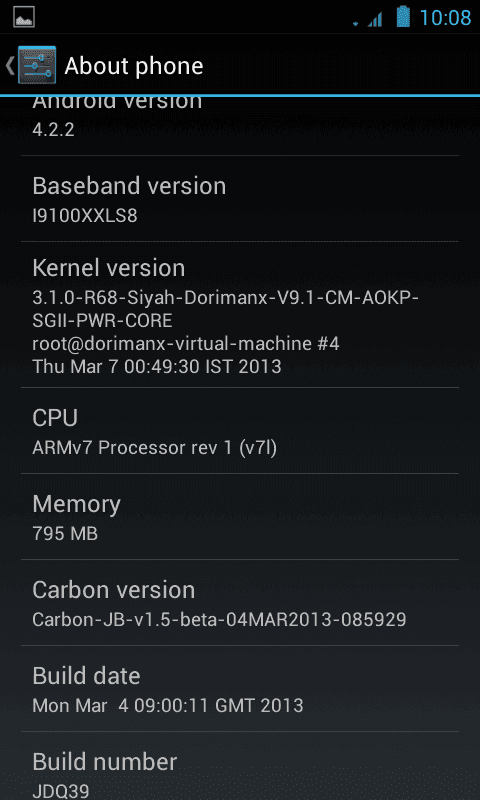Tap the Mon Mar 4 build date text
Viewport: 480px width, 800px height.
[168, 706]
